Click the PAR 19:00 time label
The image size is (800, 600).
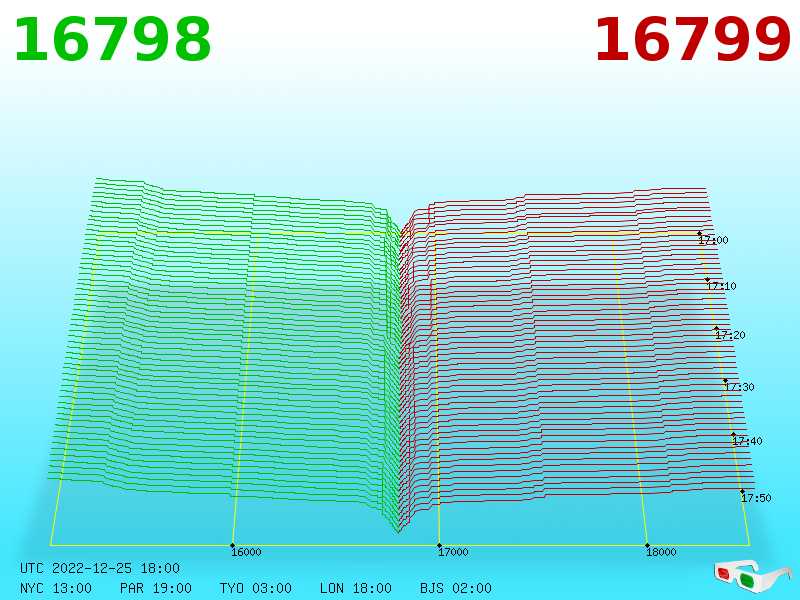(x=156, y=588)
